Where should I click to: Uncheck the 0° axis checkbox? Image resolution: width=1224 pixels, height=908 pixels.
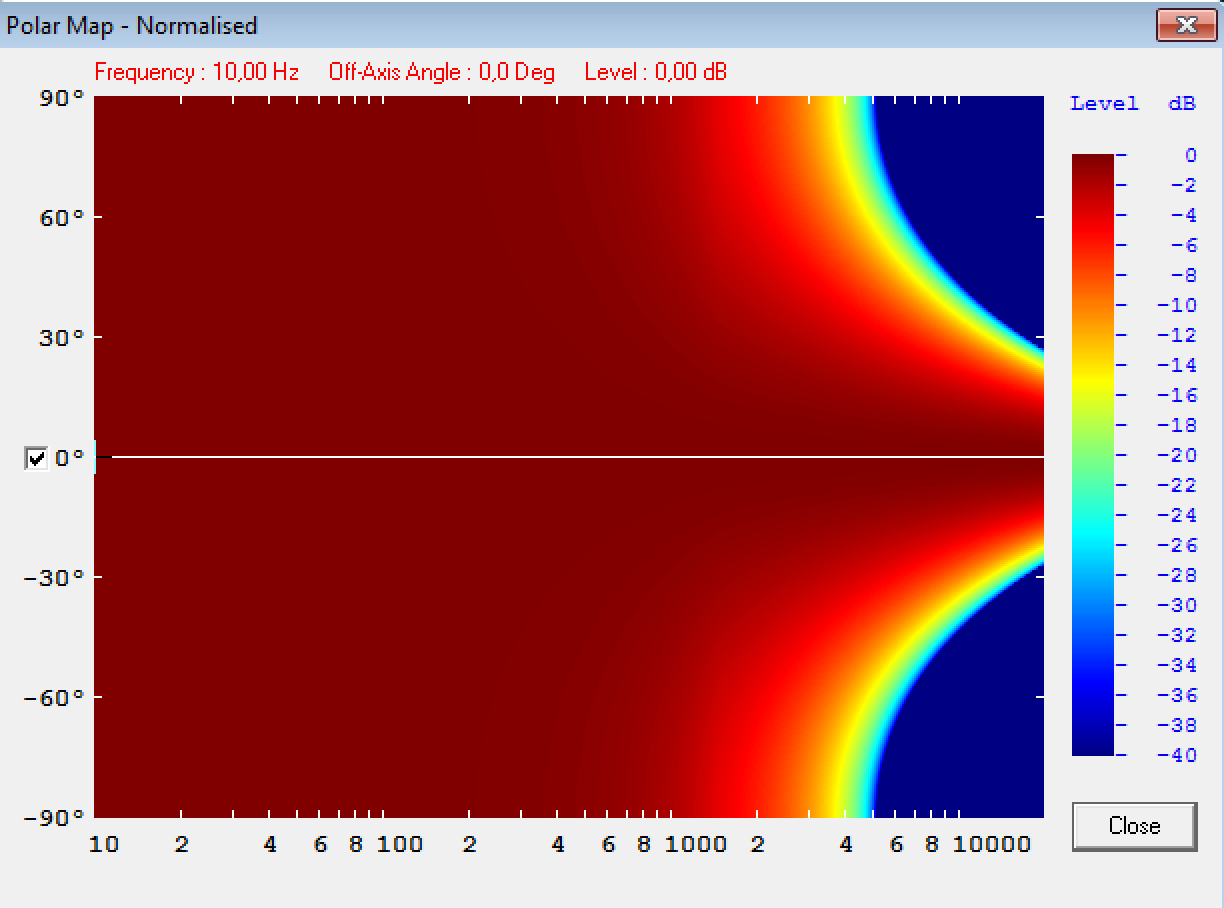point(37,458)
